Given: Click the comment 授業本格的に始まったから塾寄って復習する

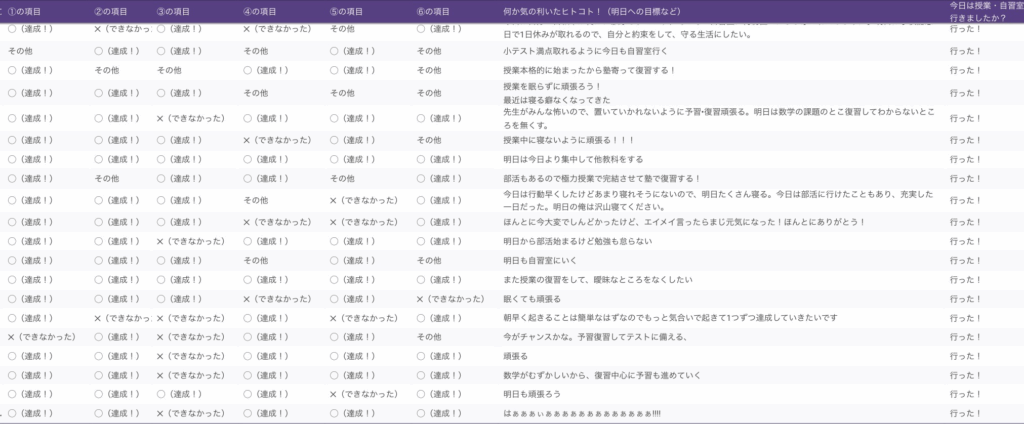Looking at the screenshot, I should click(x=589, y=70).
